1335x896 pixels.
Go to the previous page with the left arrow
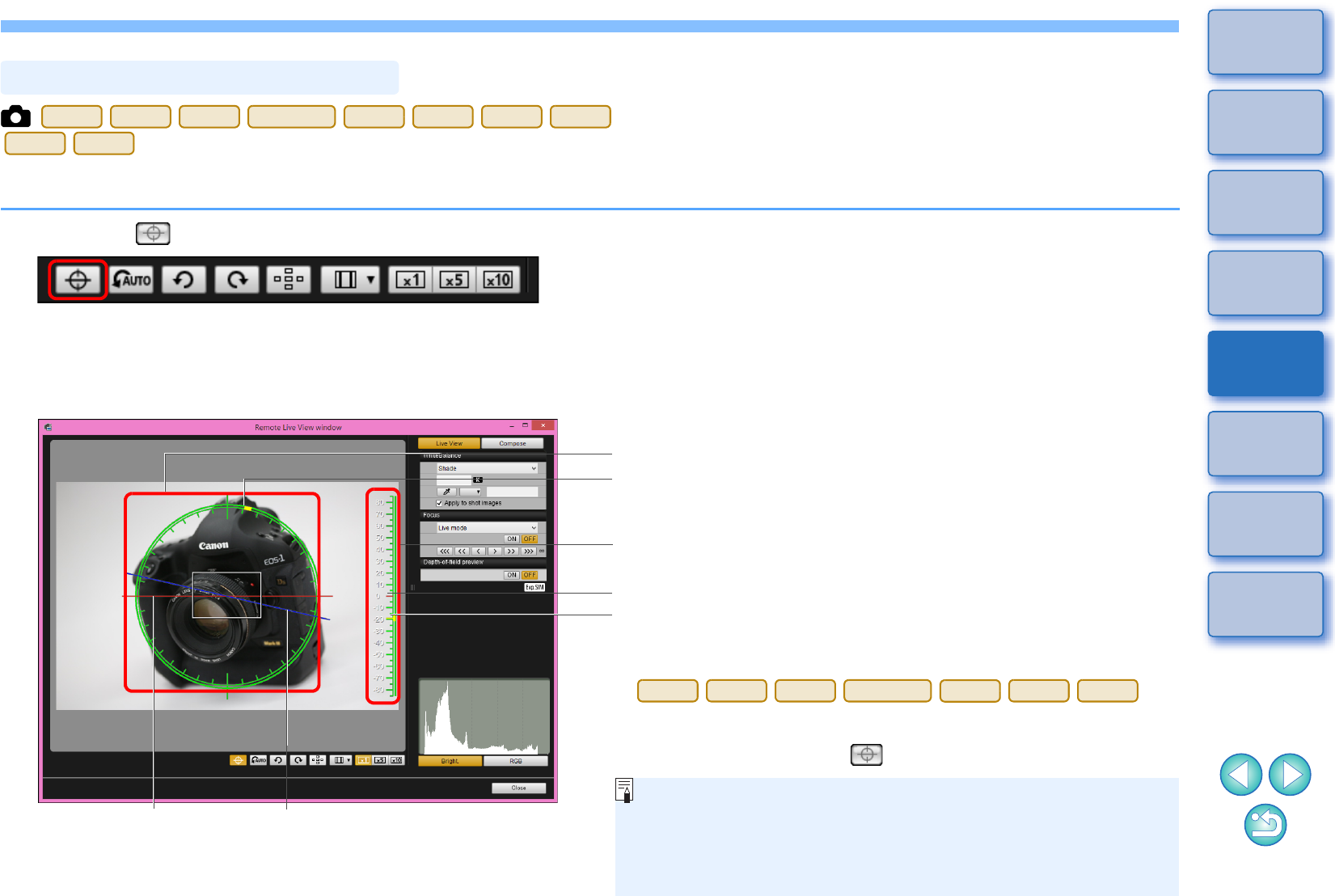coord(1240,775)
